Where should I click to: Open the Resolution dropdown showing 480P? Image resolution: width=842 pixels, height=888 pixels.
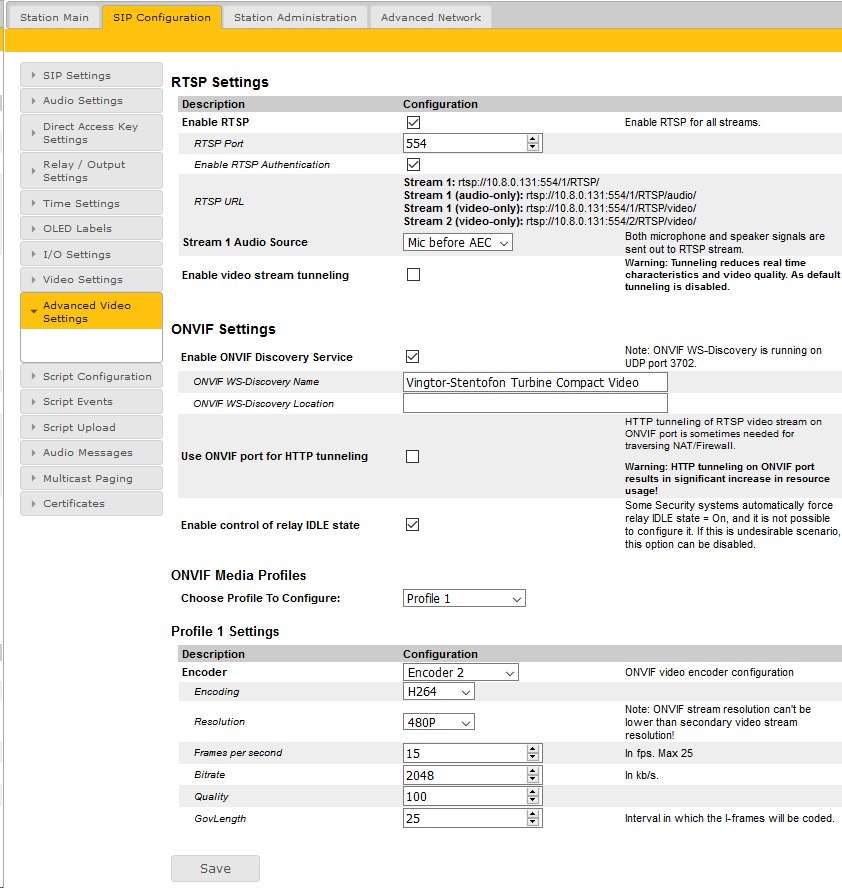(439, 722)
